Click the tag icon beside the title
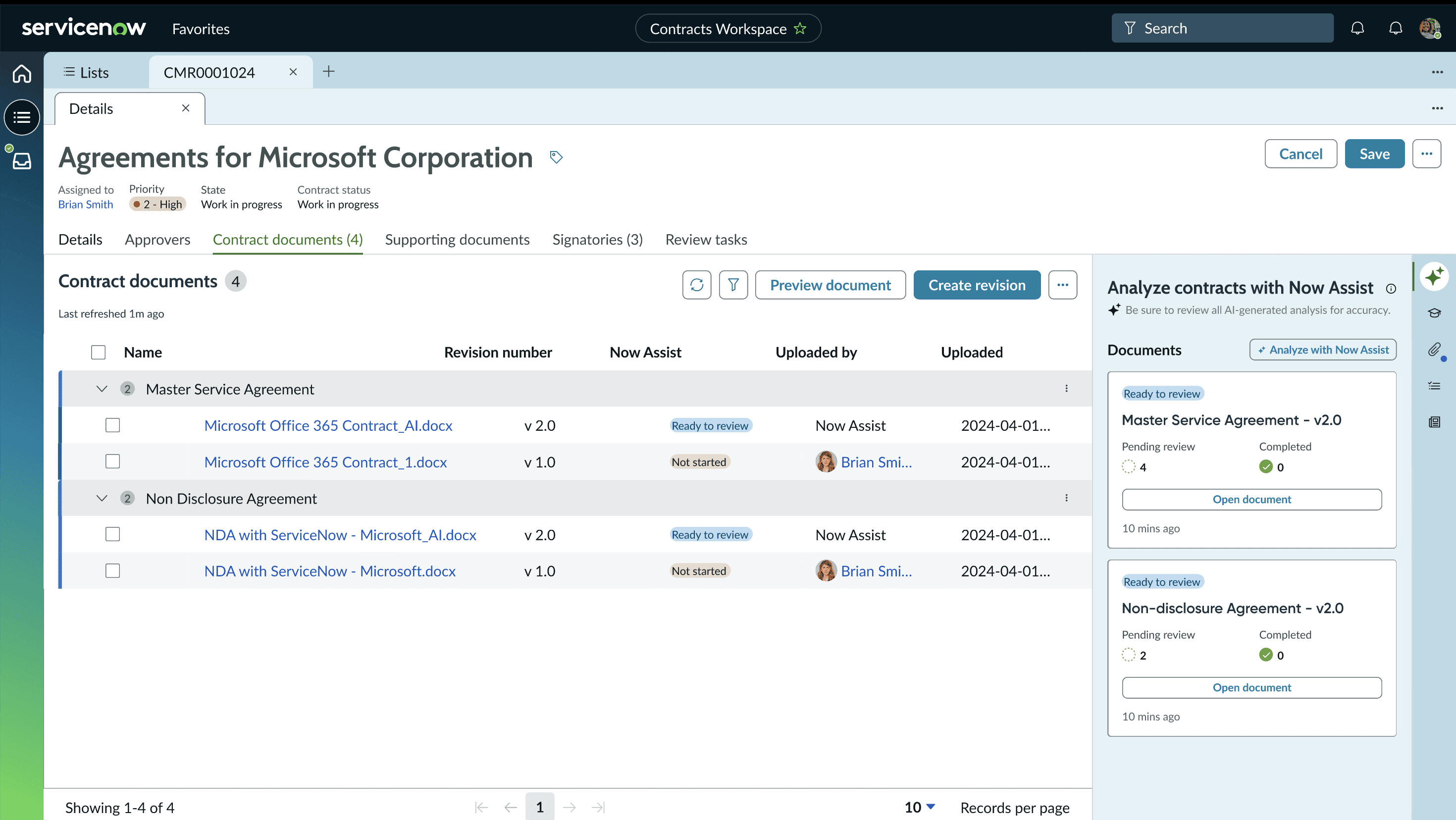Viewport: 1456px width, 820px height. tap(556, 157)
